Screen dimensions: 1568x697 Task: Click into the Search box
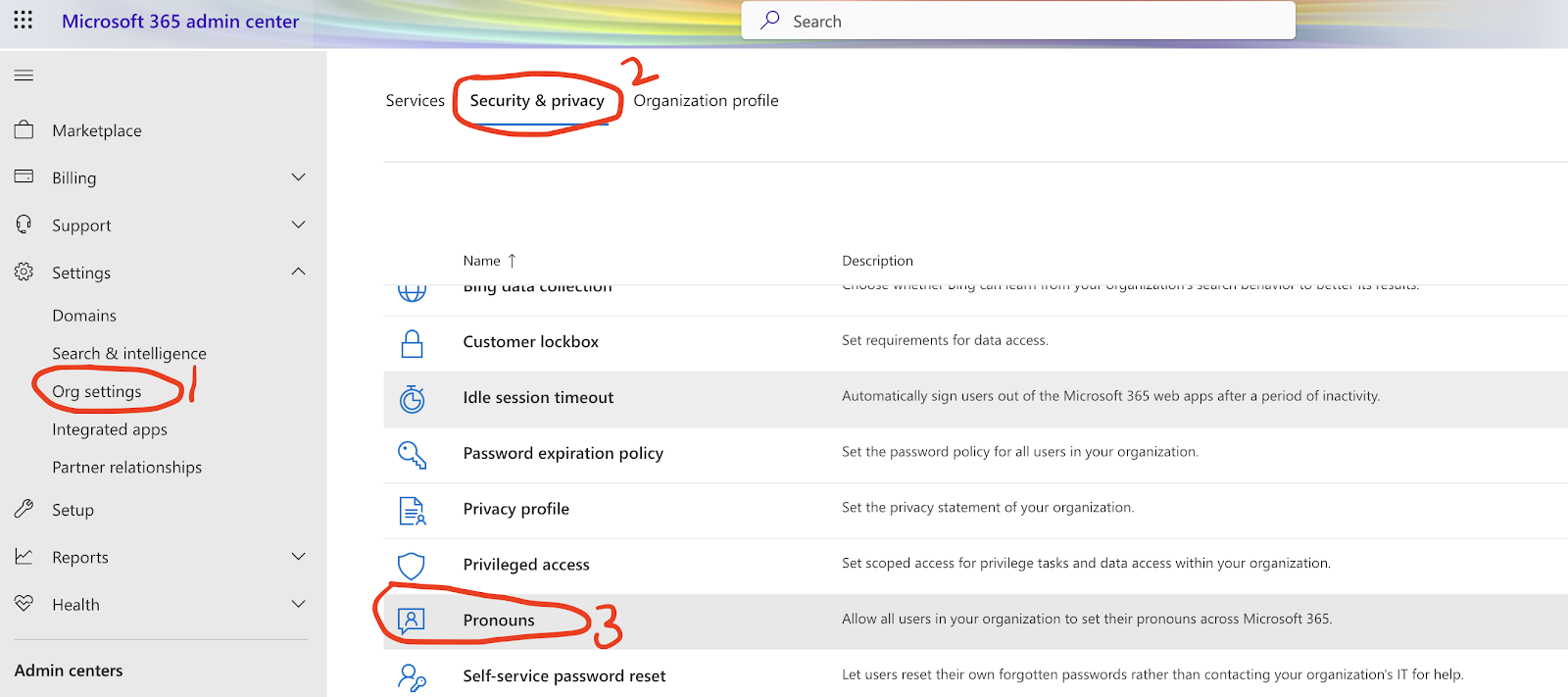click(1018, 21)
